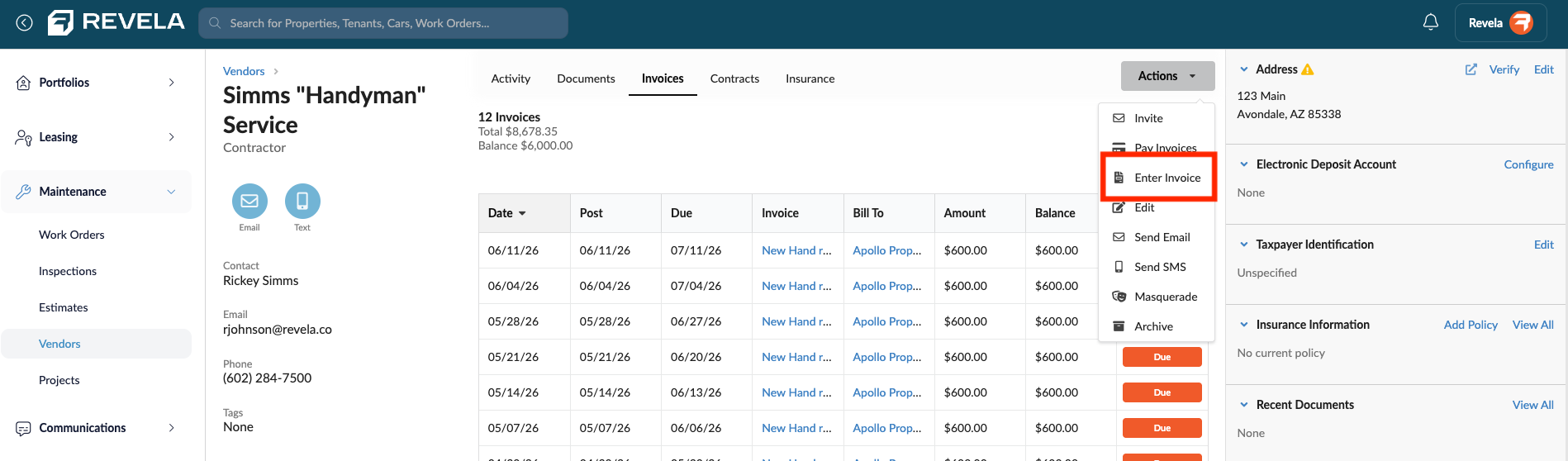Switch to the Insurance tab
1568x461 pixels.
tap(810, 78)
